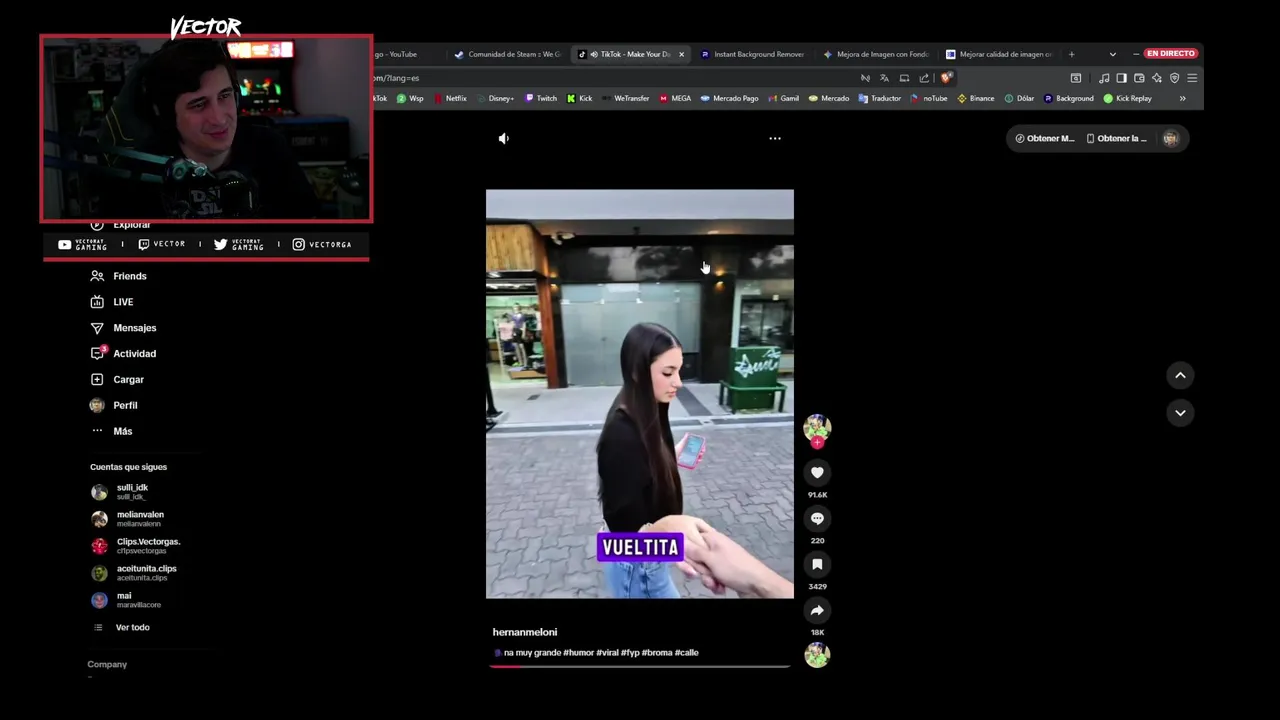The width and height of the screenshot is (1280, 720).
Task: Open the comments bubble showing 220
Action: [x=817, y=518]
